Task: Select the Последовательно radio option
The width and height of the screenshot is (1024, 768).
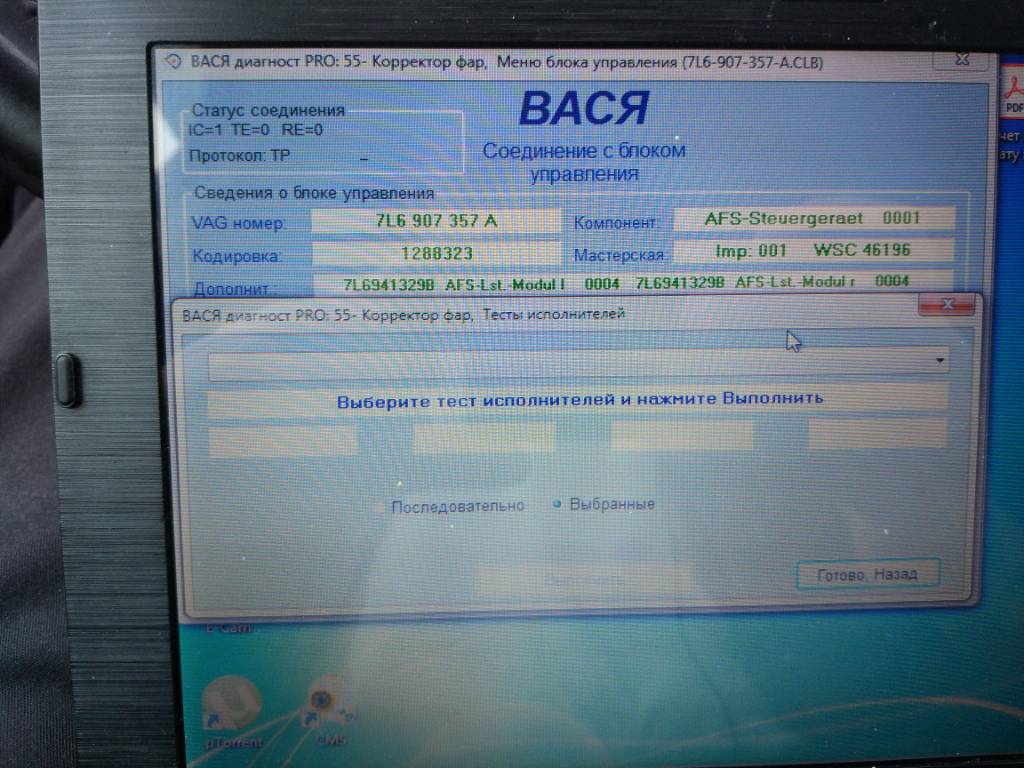Action: point(458,506)
